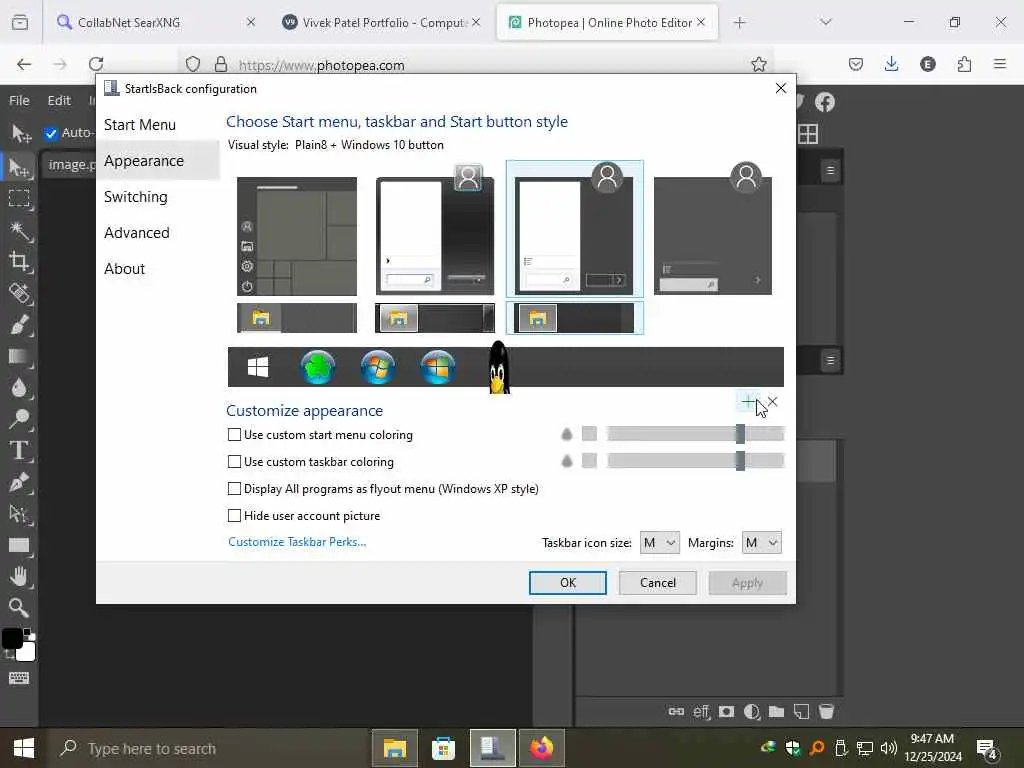The width and height of the screenshot is (1024, 768).
Task: Adjust the start menu coloring opacity slider
Action: (x=696, y=434)
